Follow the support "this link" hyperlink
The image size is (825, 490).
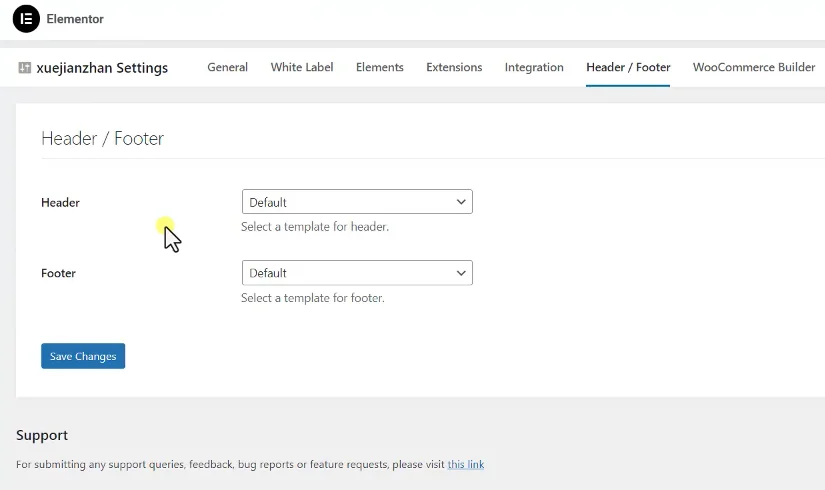466,465
